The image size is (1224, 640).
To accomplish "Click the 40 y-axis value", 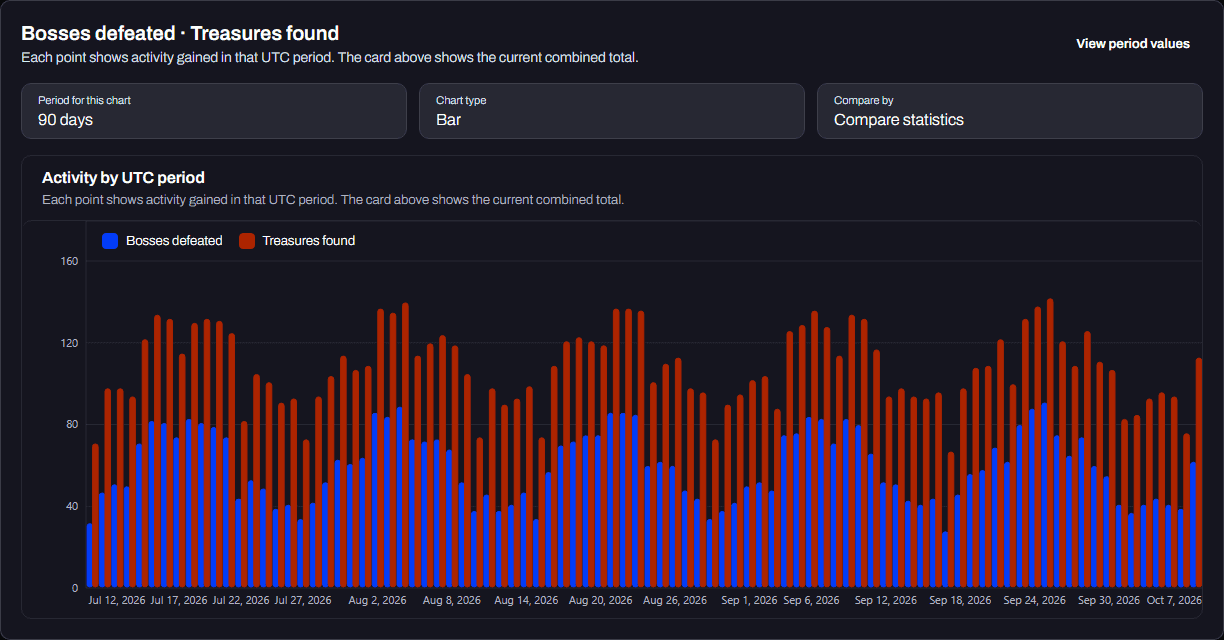I will click(x=72, y=506).
